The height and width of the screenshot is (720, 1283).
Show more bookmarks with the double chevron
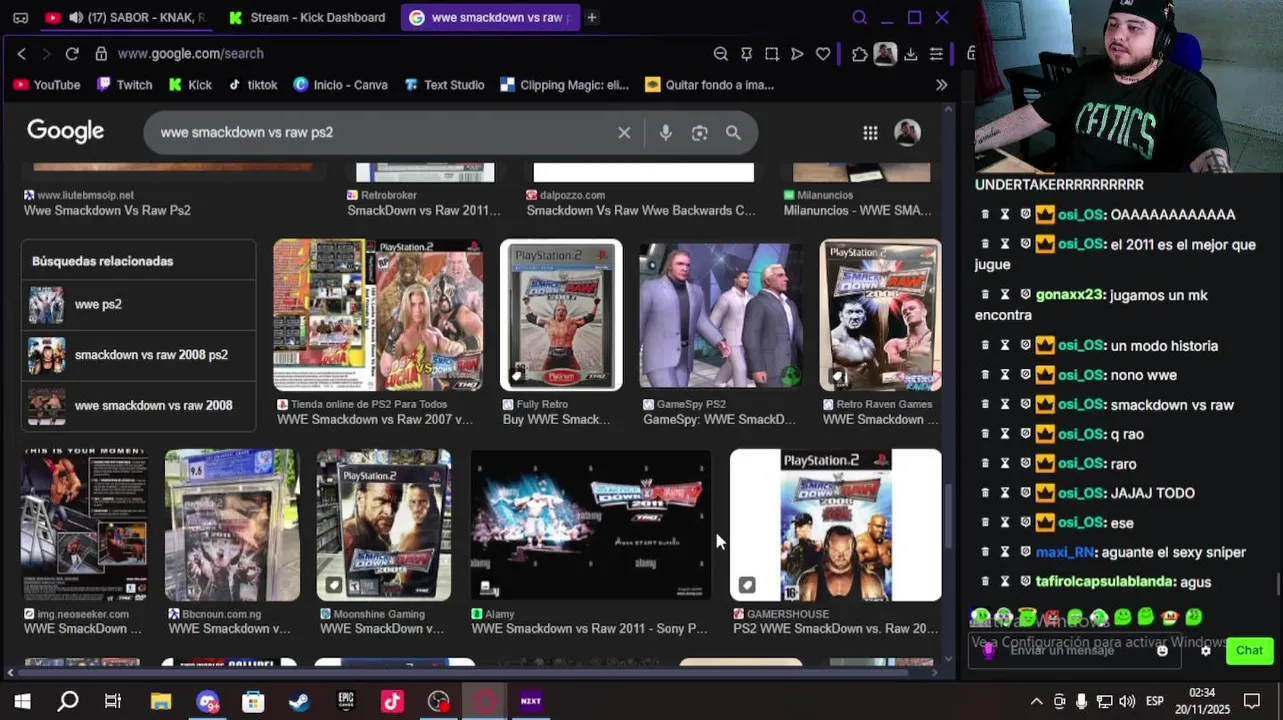click(x=941, y=85)
